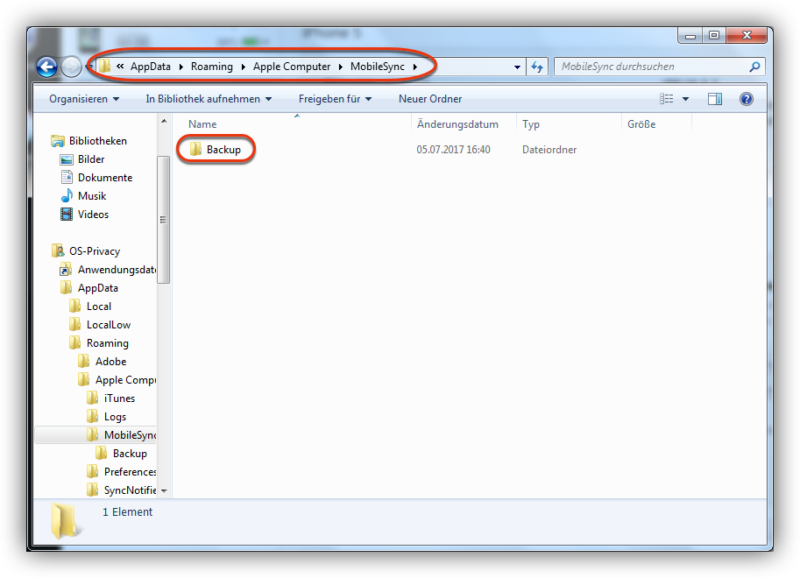Select the Dokumente icon in sidebar
This screenshot has width=800, height=578.
coord(66,178)
